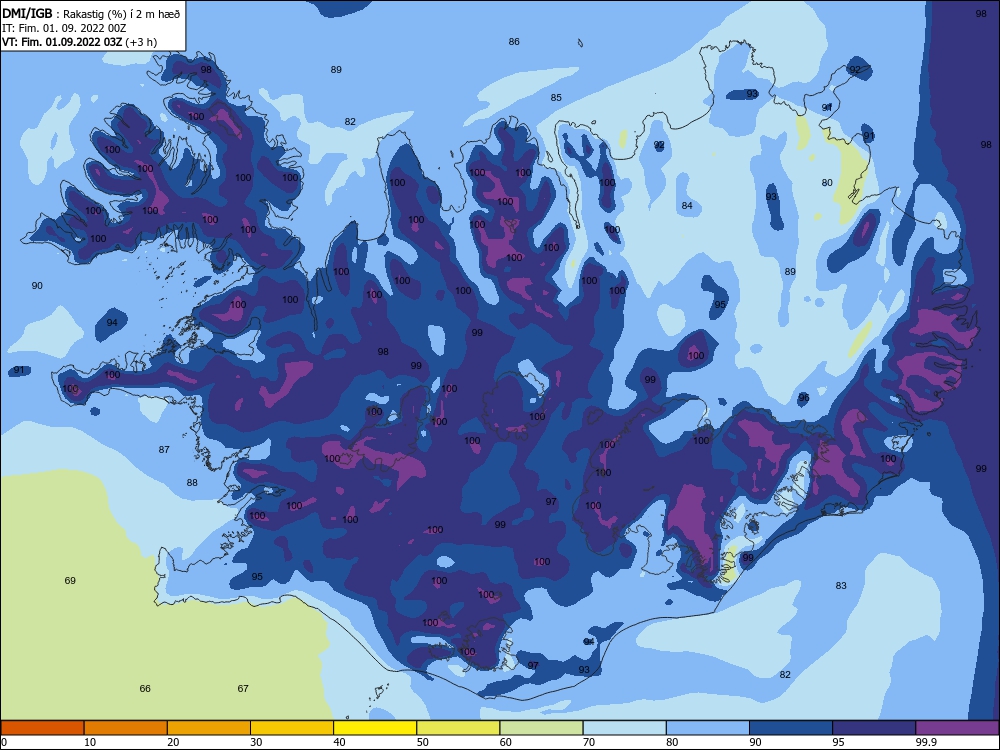The width and height of the screenshot is (1000, 750).
Task: Click the humidity value '85' on the map
Action: [x=556, y=98]
